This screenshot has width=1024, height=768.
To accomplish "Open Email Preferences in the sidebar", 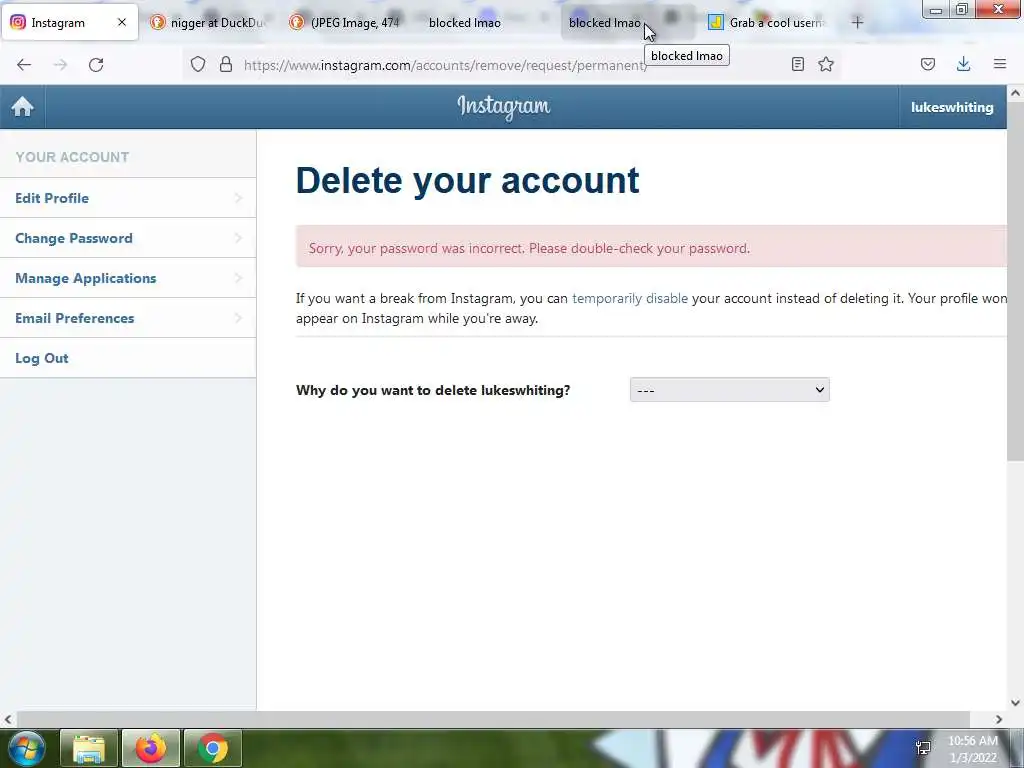I will click(128, 318).
